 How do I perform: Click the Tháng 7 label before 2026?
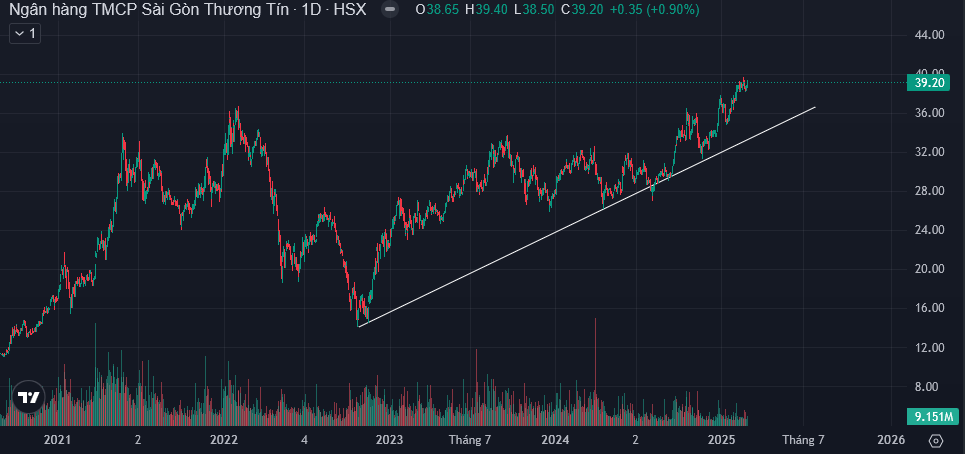pyautogui.click(x=803, y=440)
